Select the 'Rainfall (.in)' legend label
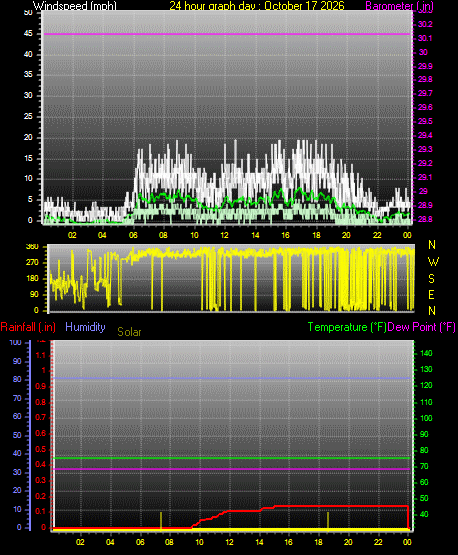 pos(28,327)
